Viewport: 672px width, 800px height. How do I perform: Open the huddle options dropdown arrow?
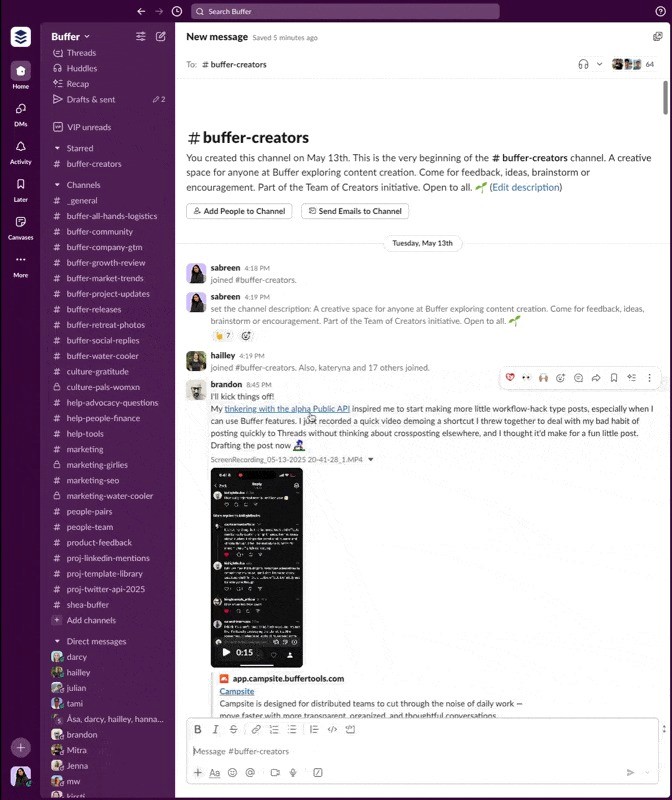tap(600, 64)
